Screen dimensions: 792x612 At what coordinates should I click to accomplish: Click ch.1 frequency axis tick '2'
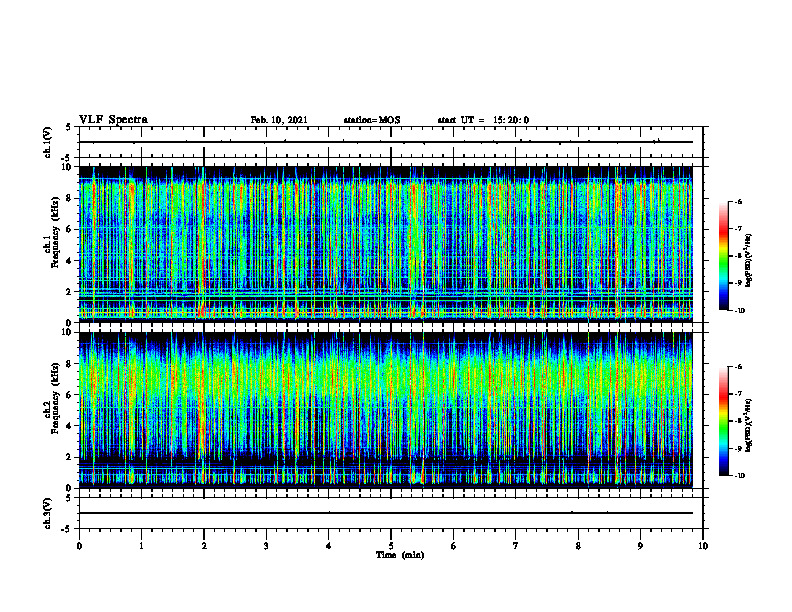(x=70, y=292)
